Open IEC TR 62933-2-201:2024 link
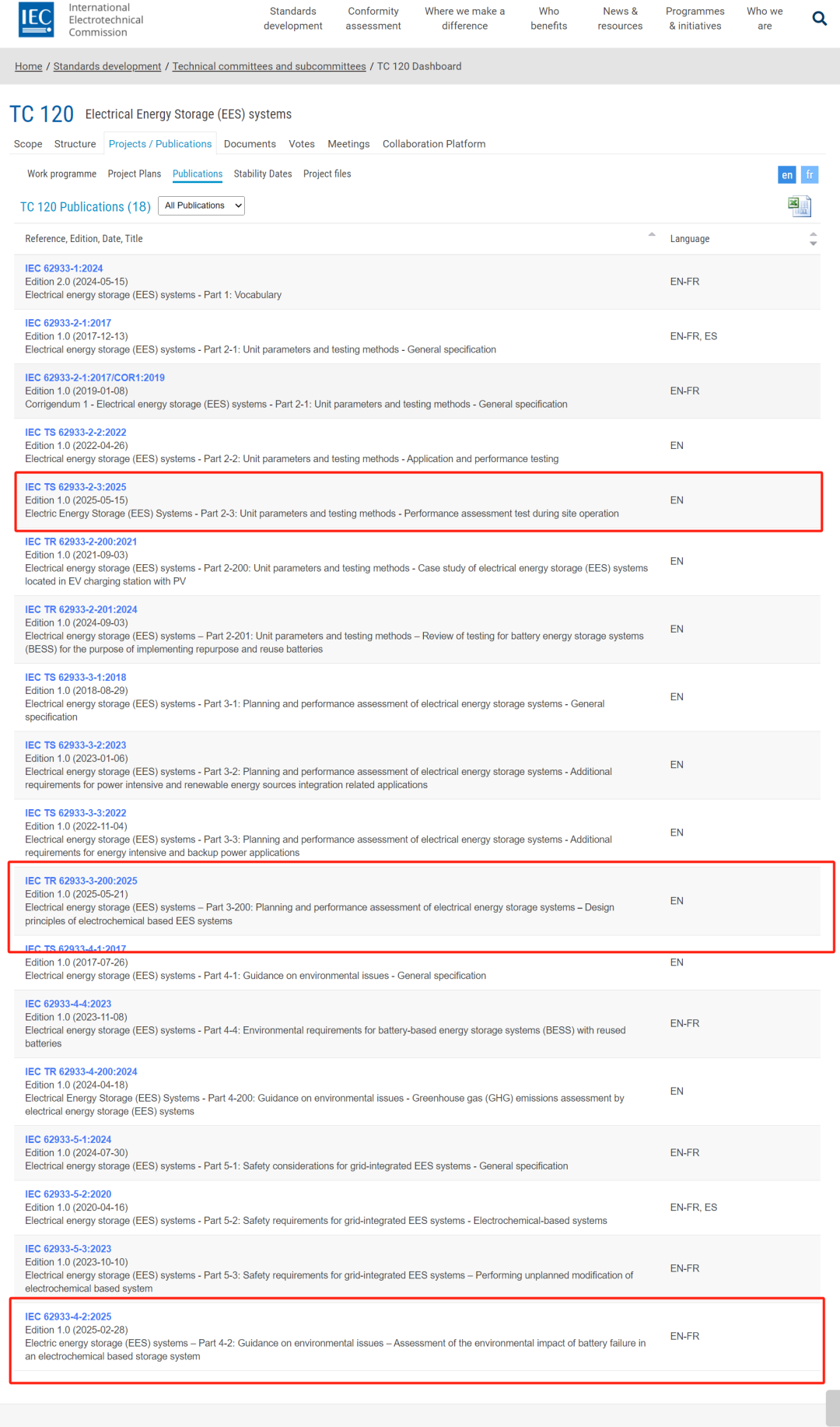Viewport: 840px width, 1427px height. coord(81,609)
